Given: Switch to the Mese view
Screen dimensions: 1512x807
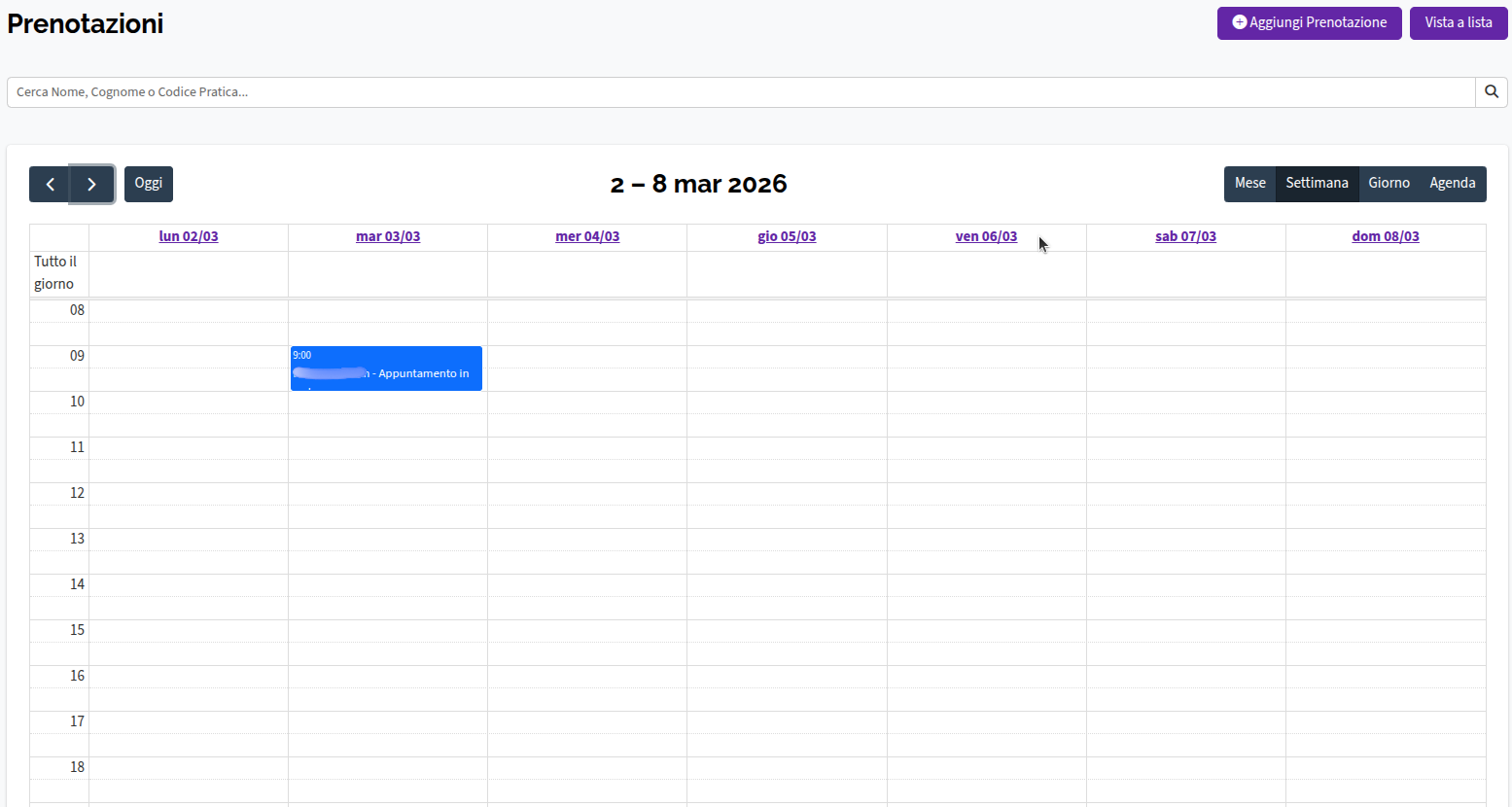Looking at the screenshot, I should pyautogui.click(x=1249, y=183).
